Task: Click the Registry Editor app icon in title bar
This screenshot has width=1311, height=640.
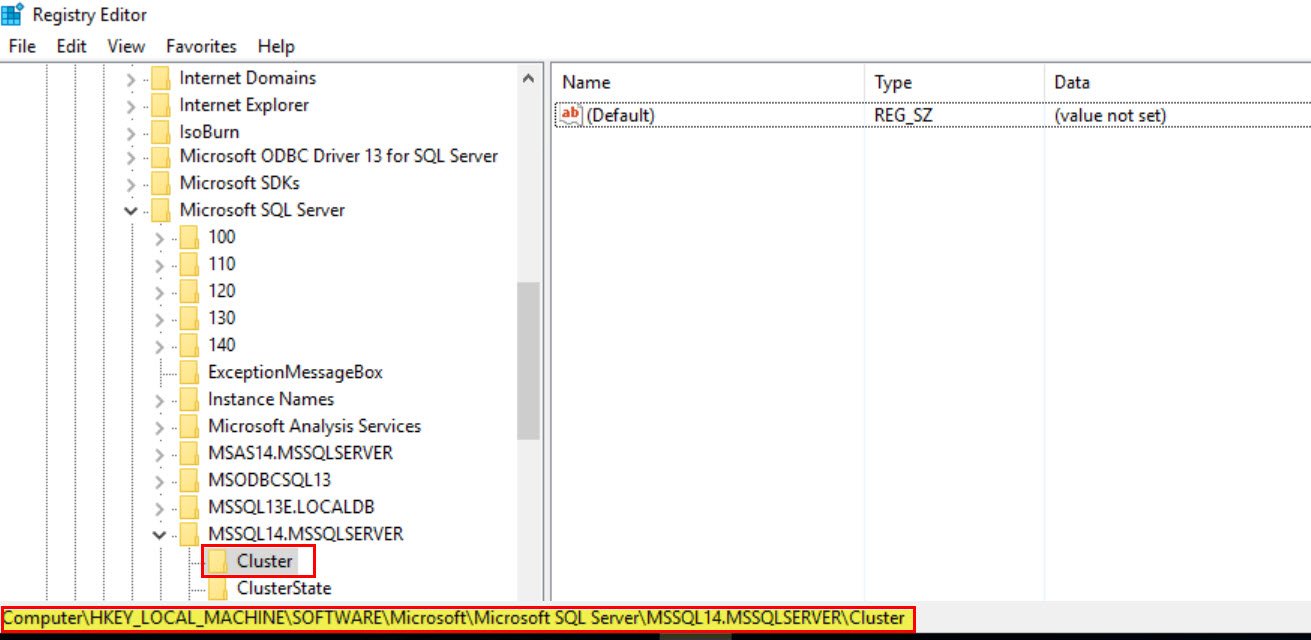Action: [13, 15]
